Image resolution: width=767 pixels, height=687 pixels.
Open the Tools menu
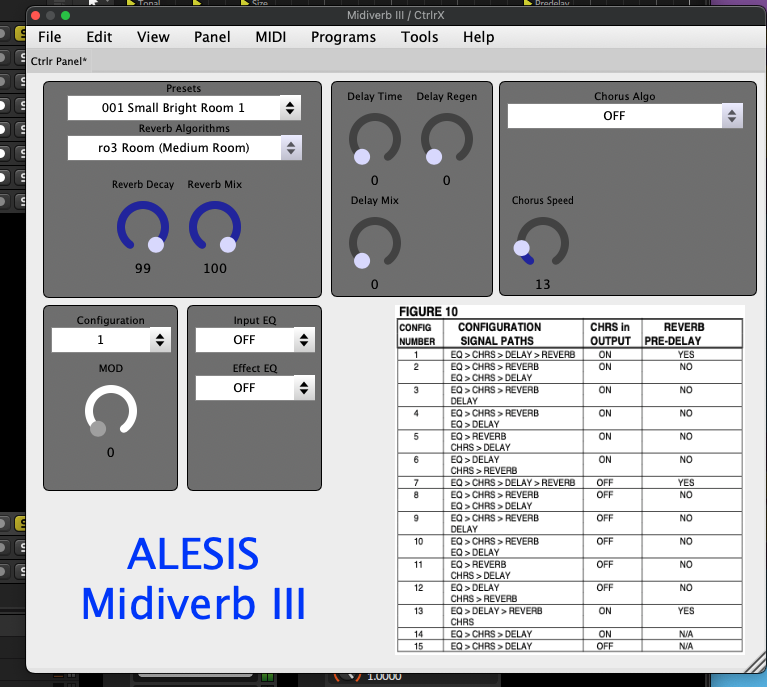click(419, 37)
